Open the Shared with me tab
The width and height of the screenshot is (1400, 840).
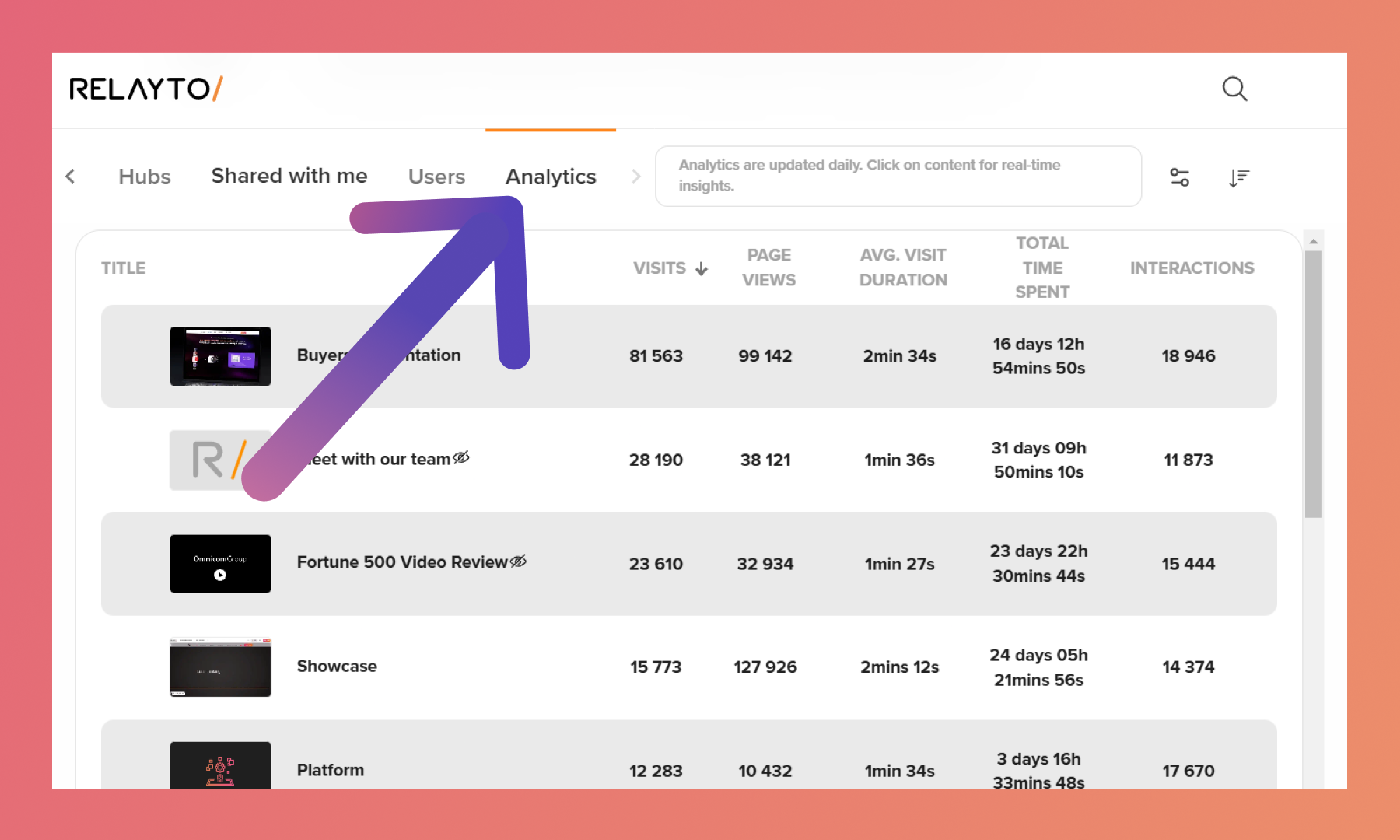tap(289, 176)
